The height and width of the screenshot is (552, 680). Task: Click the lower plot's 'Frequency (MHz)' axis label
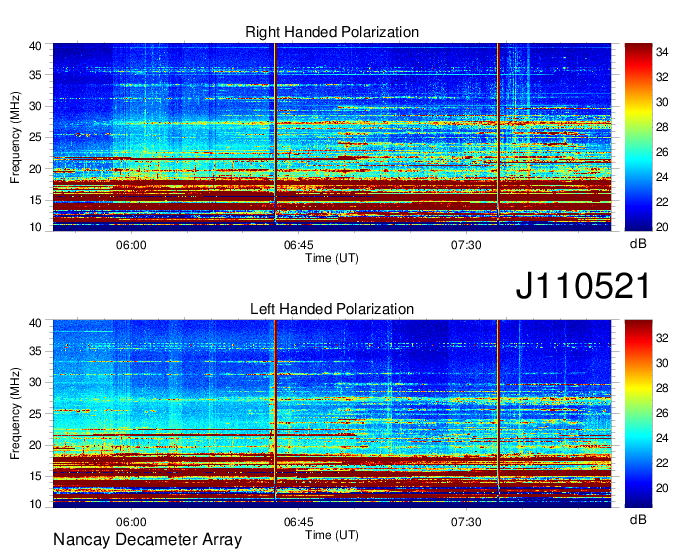pos(15,414)
